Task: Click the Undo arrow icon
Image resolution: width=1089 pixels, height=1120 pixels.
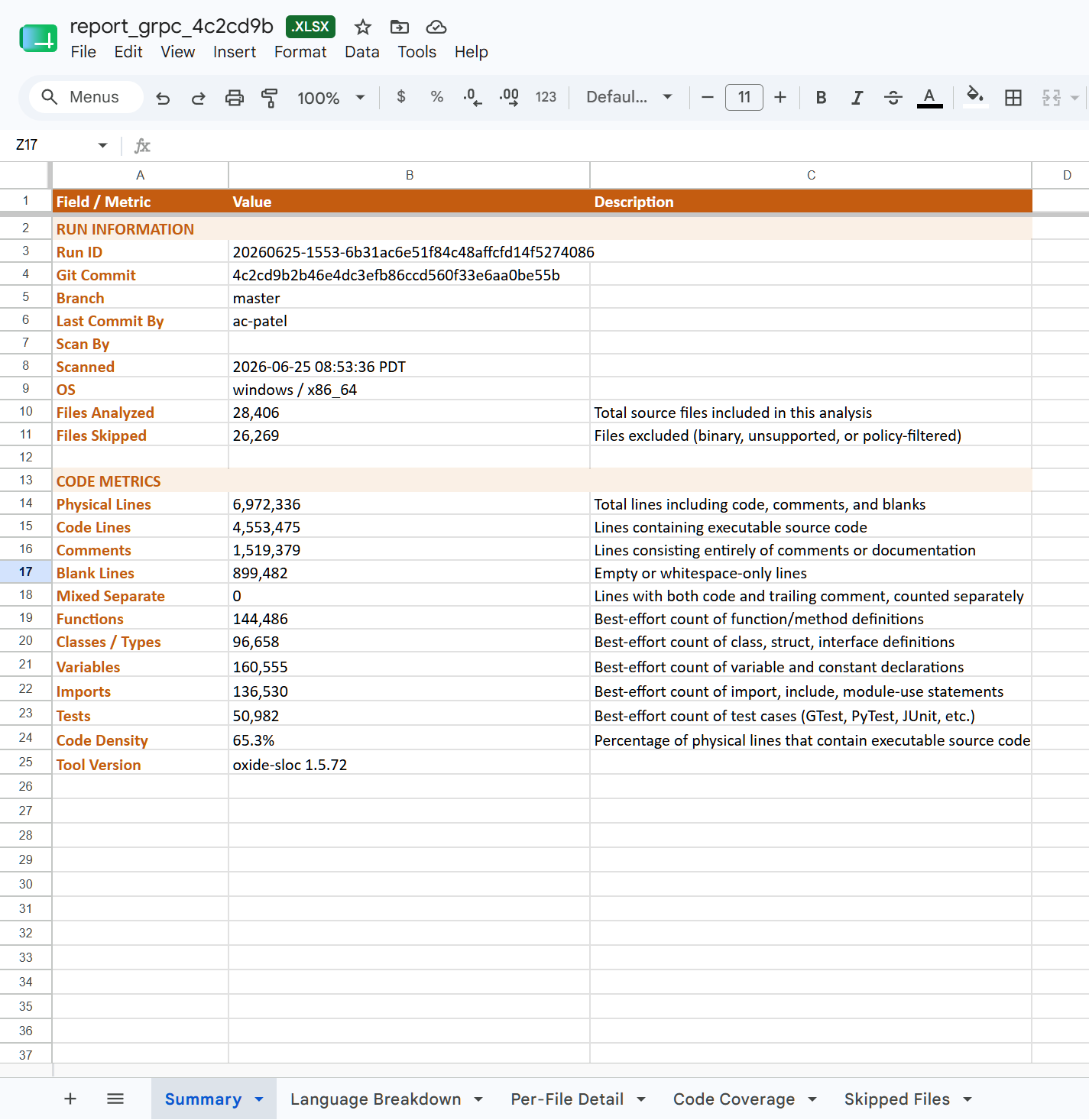Action: [163, 98]
